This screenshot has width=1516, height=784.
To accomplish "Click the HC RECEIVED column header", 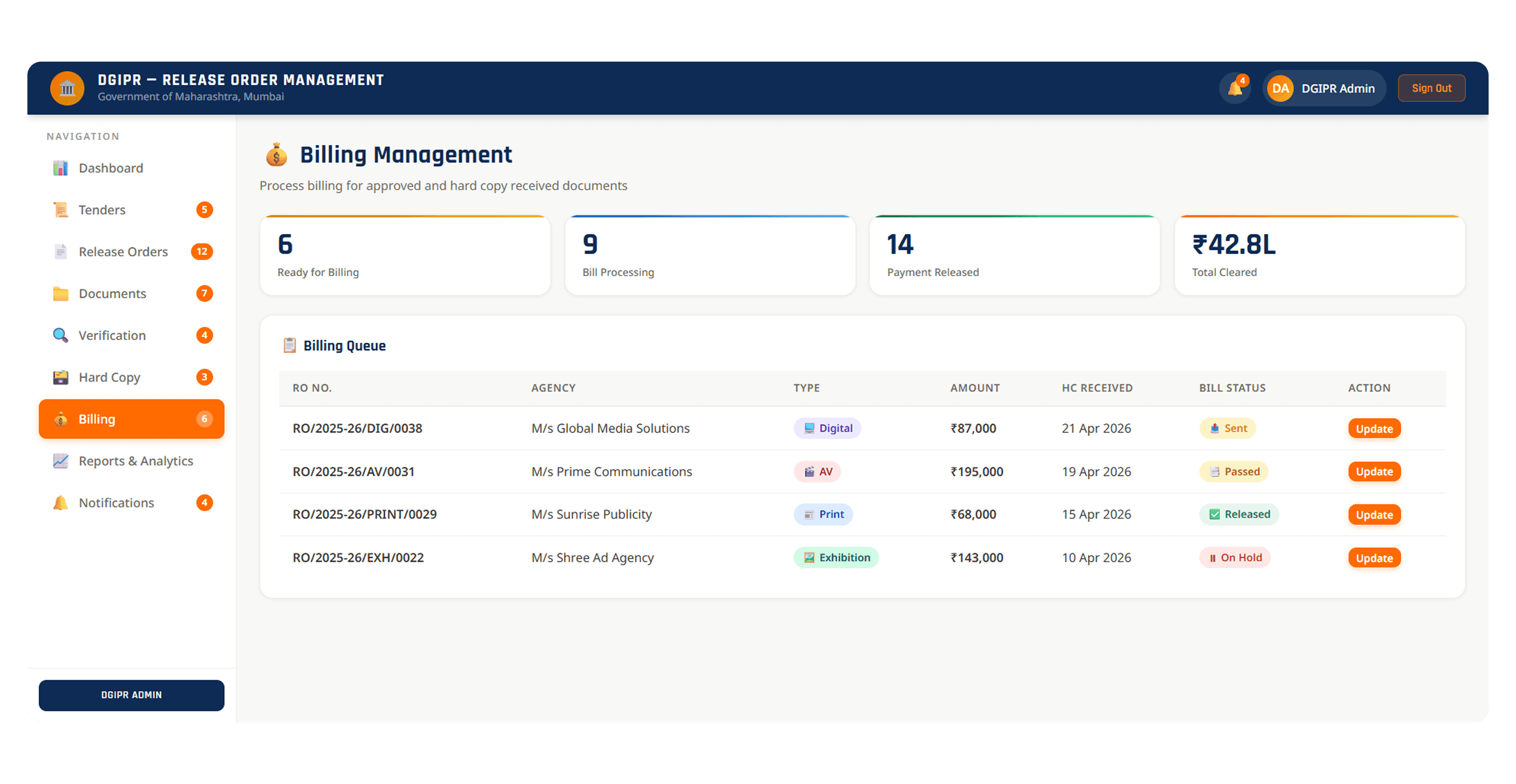I will (1097, 388).
